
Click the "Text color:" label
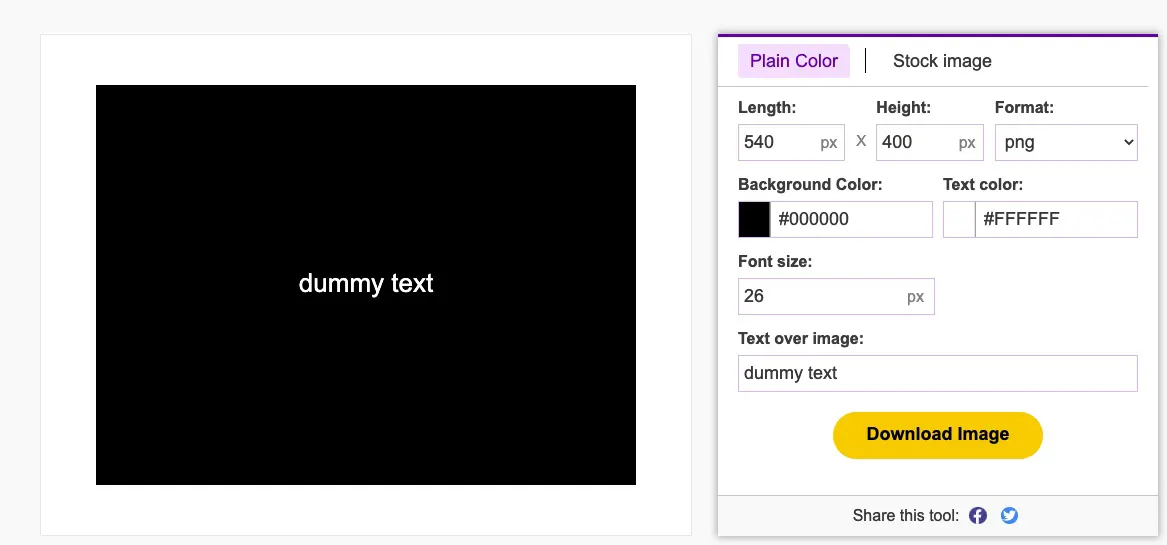click(982, 185)
